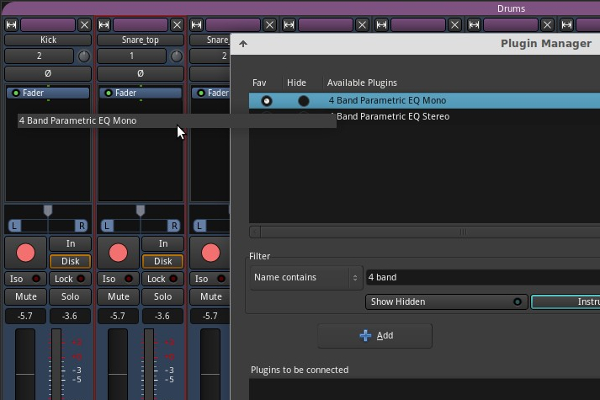Toggle Iso on Snare_top strip
The width and height of the screenshot is (600, 400).
[x=118, y=279]
